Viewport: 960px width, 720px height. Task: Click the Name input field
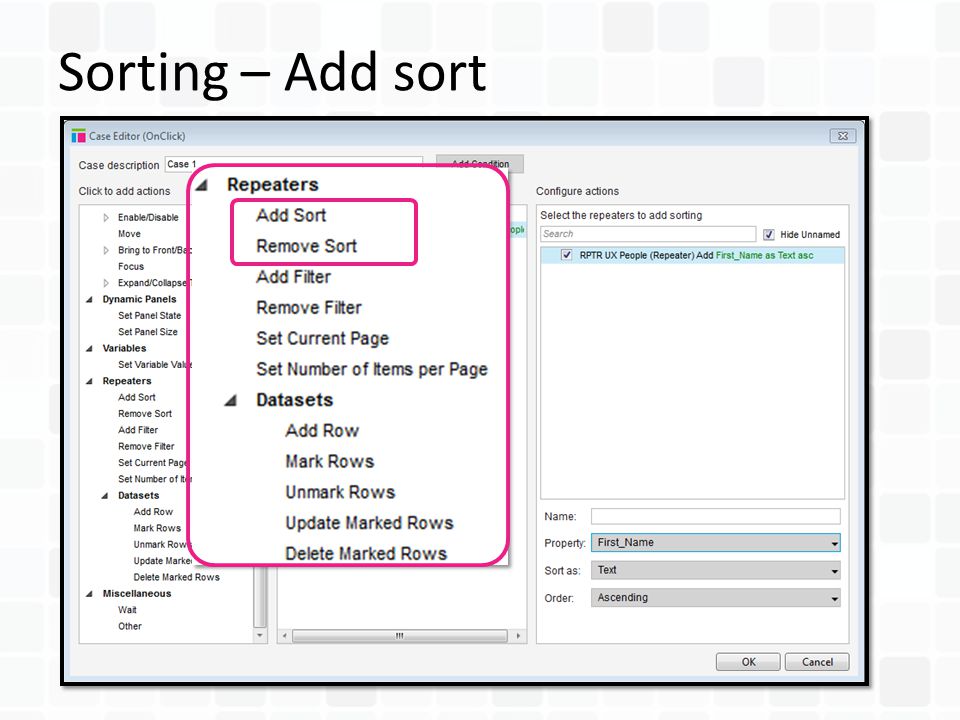[716, 516]
